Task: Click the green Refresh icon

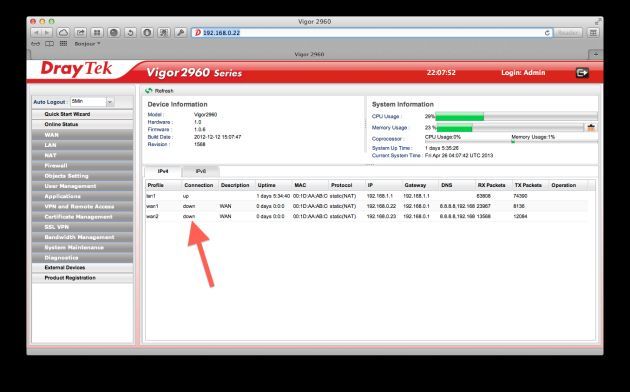Action: coord(149,91)
